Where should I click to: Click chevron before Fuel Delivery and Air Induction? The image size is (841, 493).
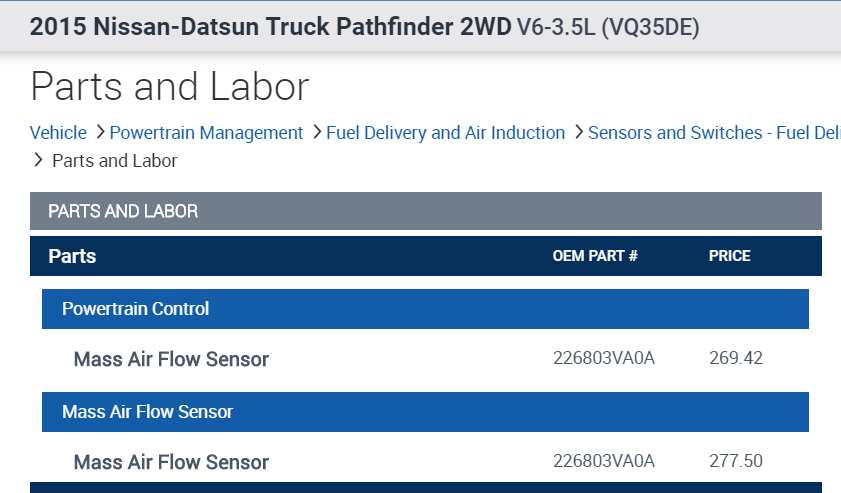(315, 132)
